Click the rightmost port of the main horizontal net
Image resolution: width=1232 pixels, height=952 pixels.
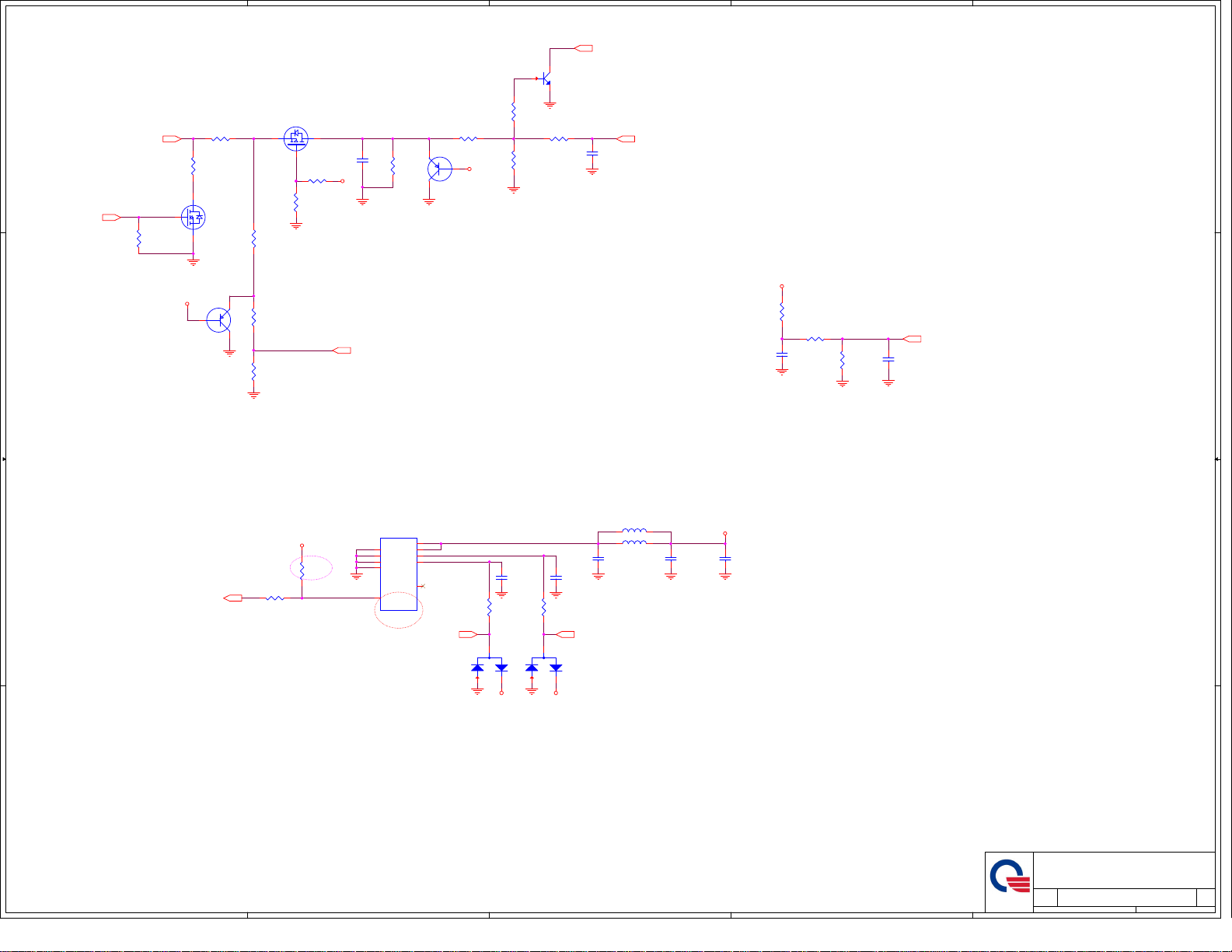(626, 139)
